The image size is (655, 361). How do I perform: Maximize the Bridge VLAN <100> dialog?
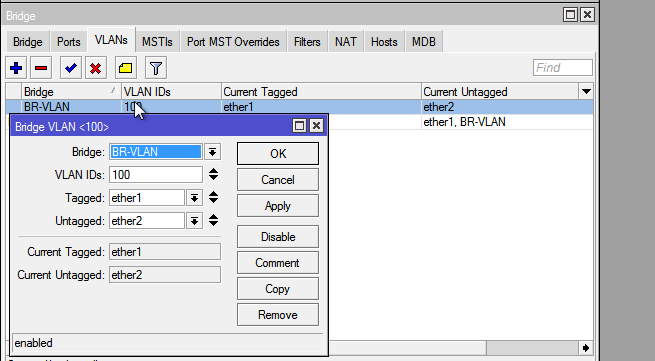[299, 126]
